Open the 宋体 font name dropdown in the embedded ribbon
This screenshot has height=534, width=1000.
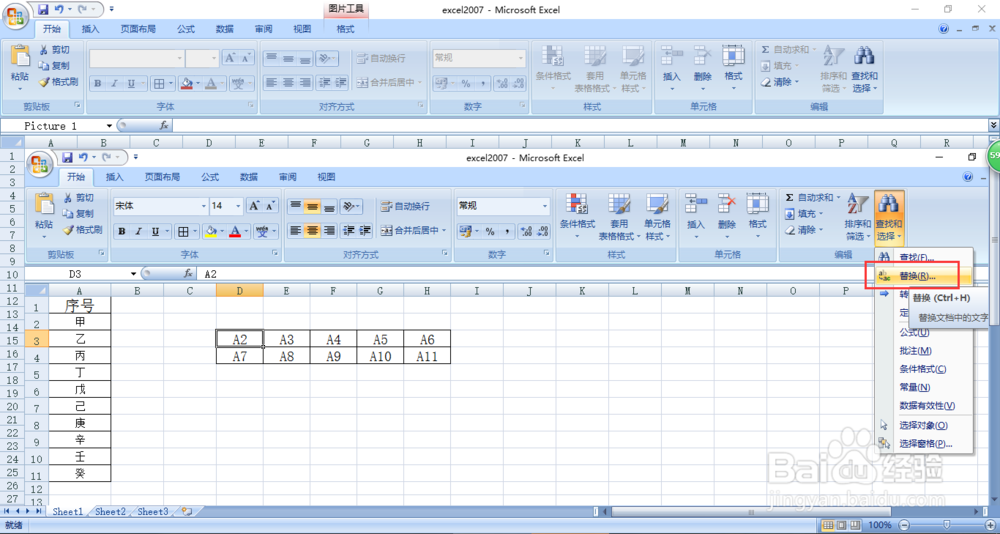click(204, 206)
